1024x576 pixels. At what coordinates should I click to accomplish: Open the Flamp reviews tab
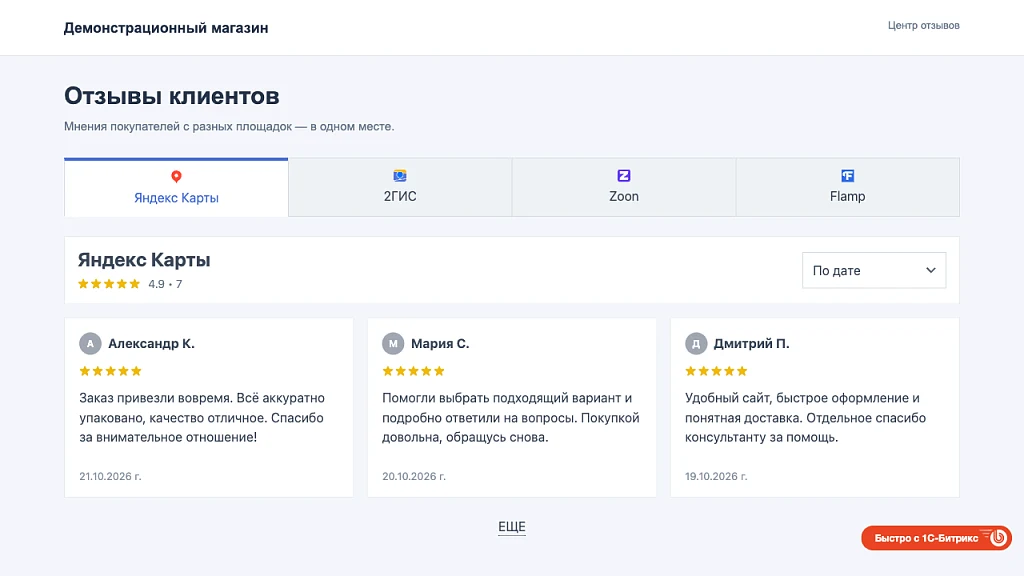point(848,187)
